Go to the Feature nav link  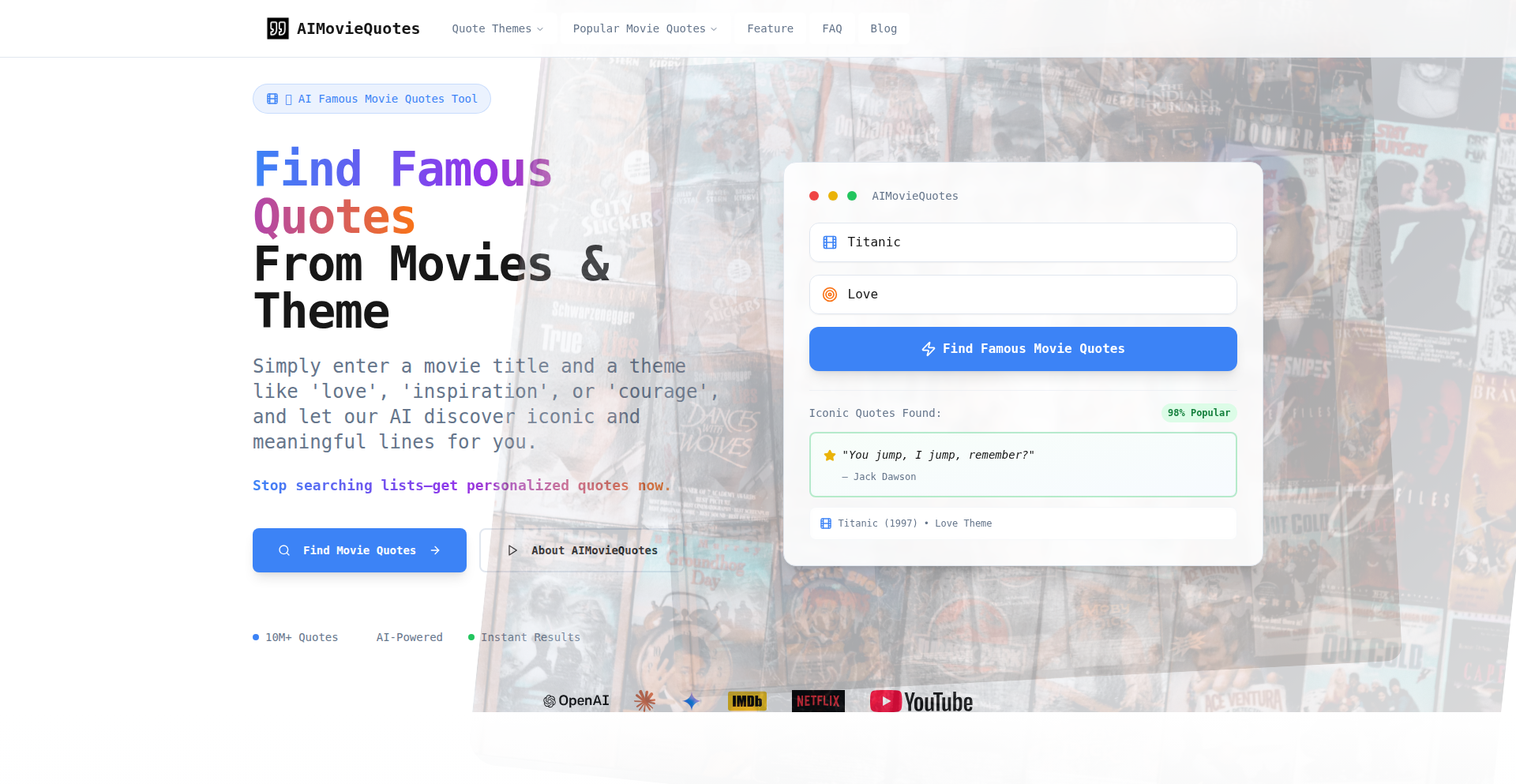(x=770, y=28)
